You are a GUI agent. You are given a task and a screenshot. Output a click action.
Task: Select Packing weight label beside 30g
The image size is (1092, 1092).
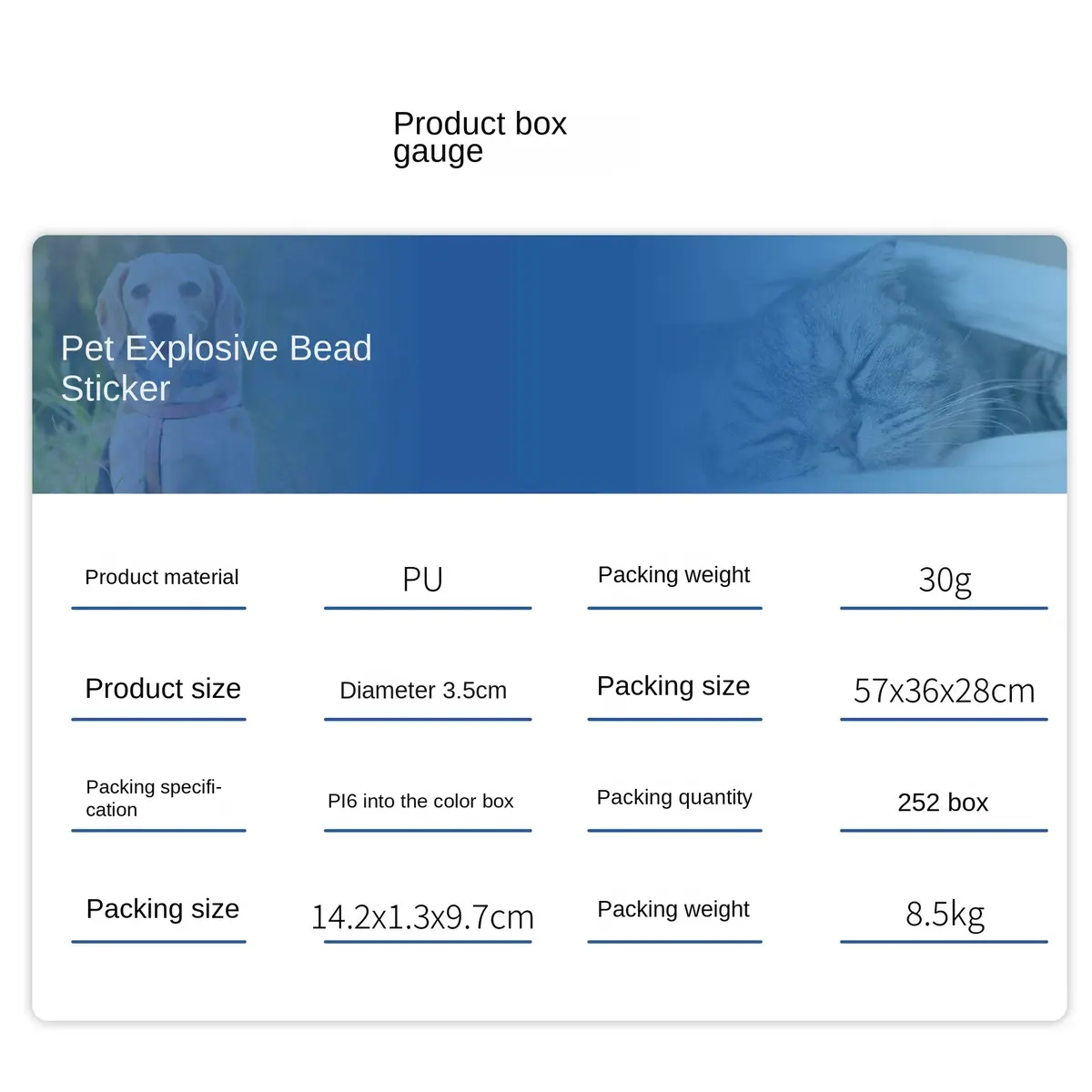pos(674,576)
